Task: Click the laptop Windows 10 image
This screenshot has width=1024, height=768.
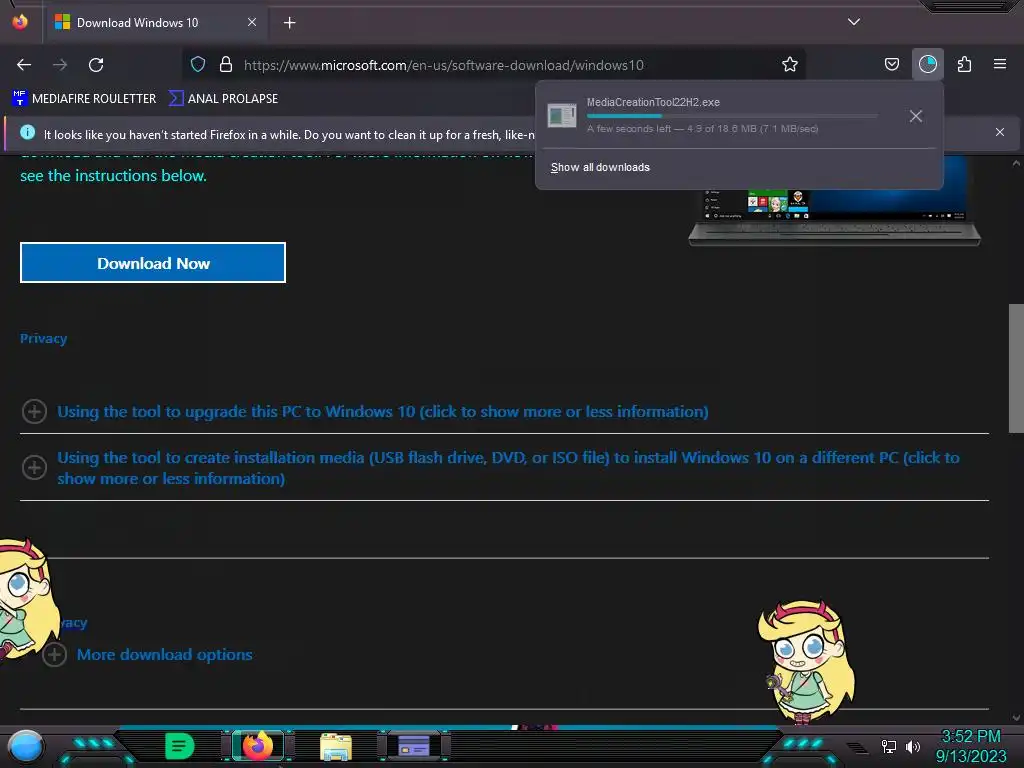Action: pos(834,202)
